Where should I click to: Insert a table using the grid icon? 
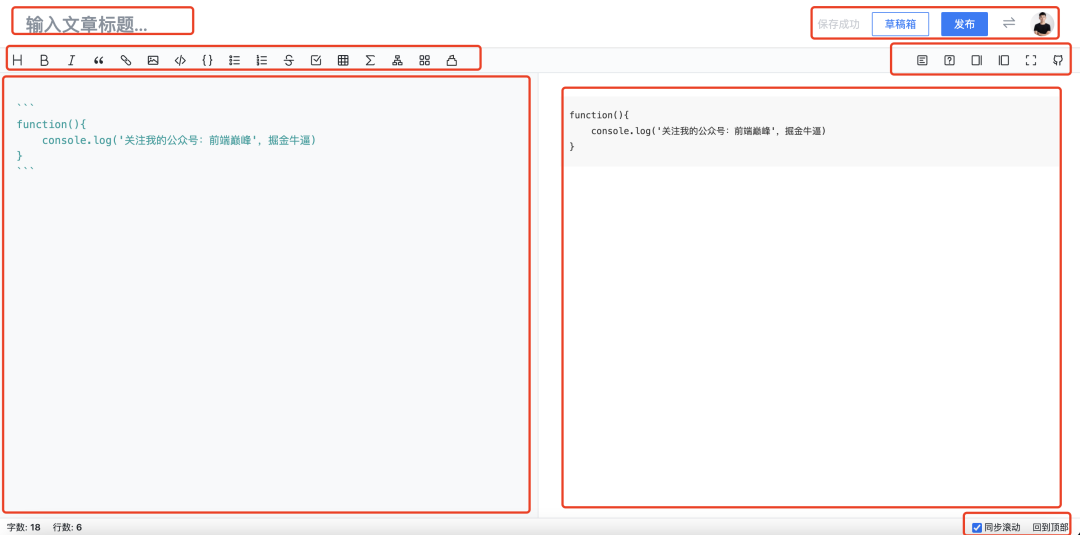coord(343,61)
